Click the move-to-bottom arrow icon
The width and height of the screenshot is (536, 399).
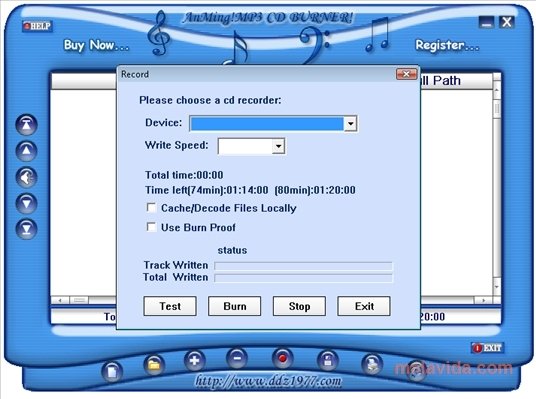tap(26, 229)
